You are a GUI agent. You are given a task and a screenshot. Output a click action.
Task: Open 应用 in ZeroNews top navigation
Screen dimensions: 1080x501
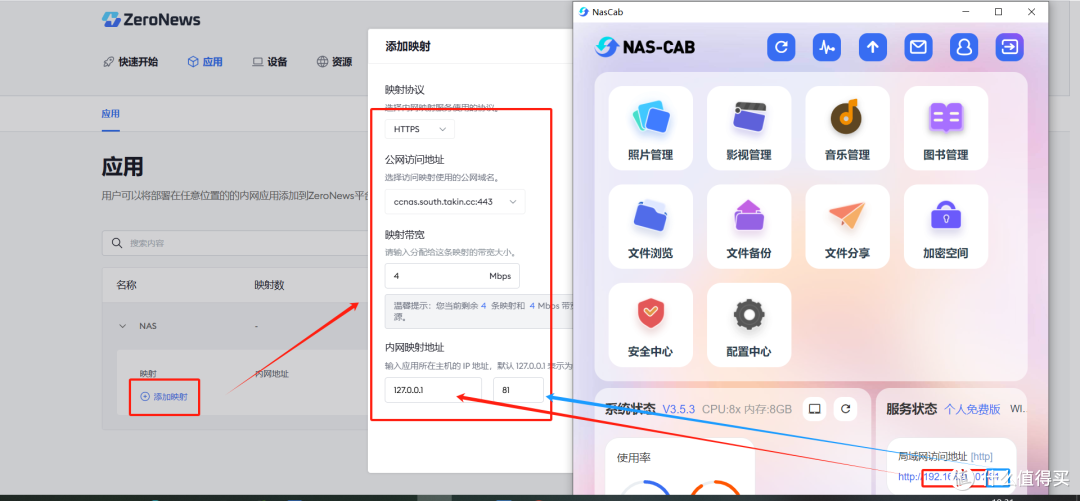click(205, 62)
